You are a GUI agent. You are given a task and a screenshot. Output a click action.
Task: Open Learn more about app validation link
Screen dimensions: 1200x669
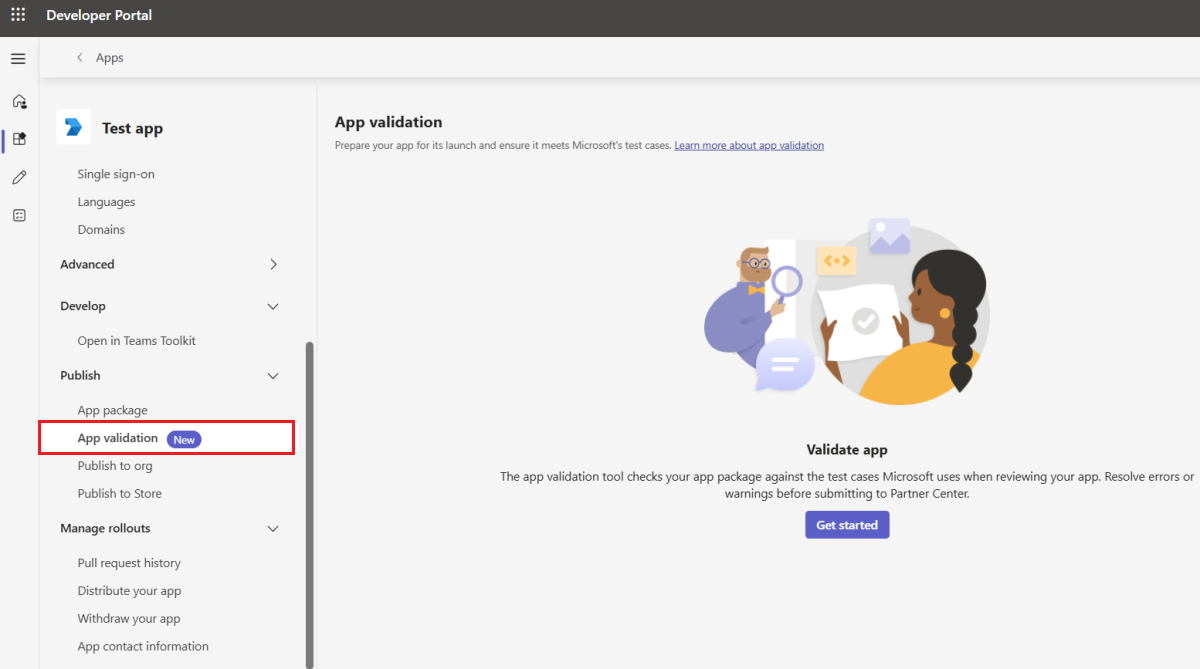pyautogui.click(x=749, y=146)
